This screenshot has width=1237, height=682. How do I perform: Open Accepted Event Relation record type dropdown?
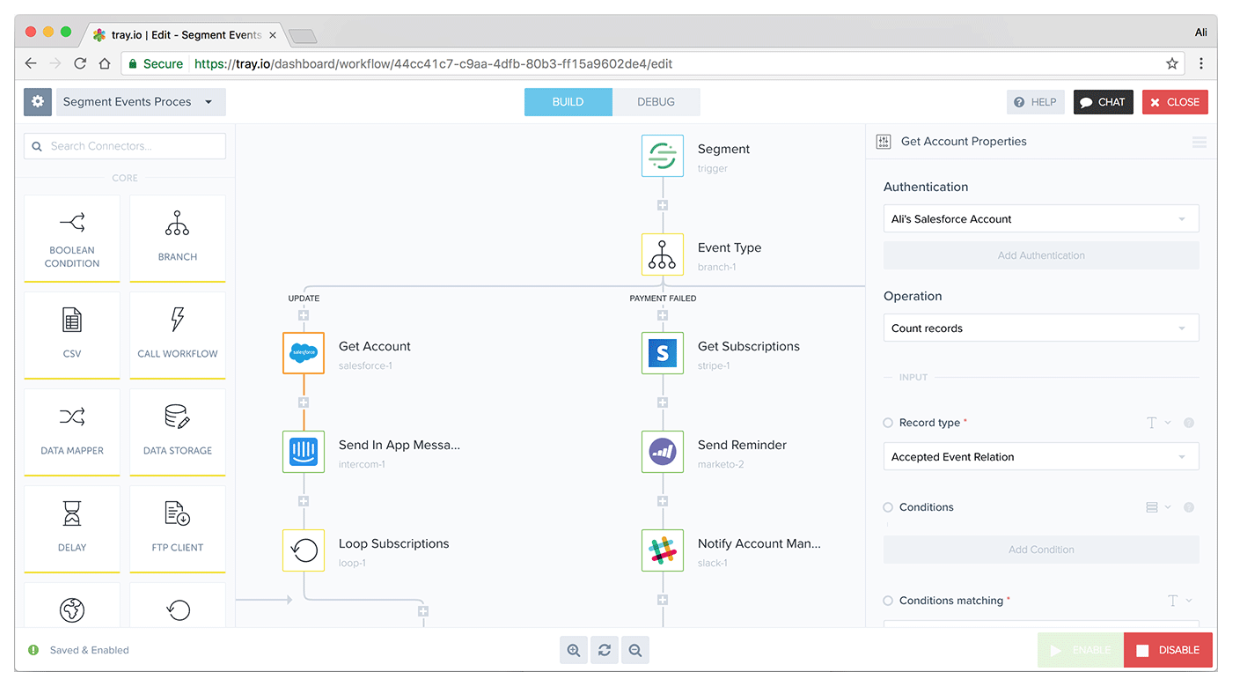(x=1041, y=457)
